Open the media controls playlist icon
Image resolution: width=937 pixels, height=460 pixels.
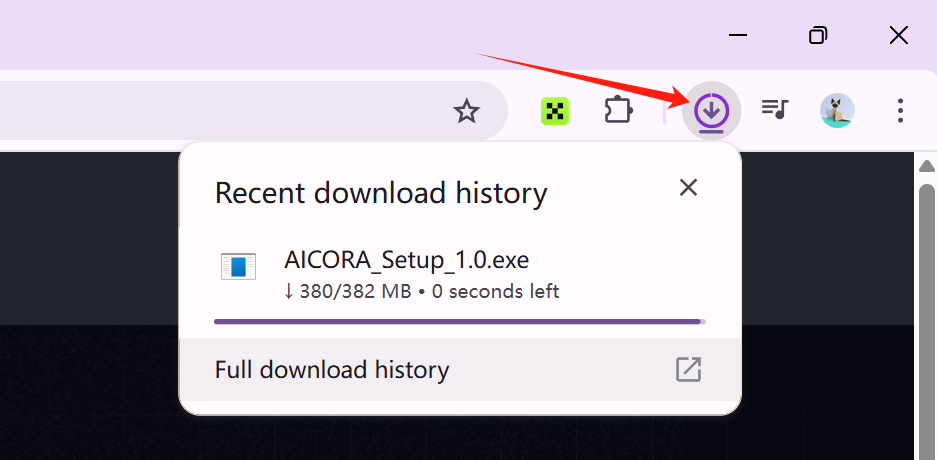(x=775, y=110)
